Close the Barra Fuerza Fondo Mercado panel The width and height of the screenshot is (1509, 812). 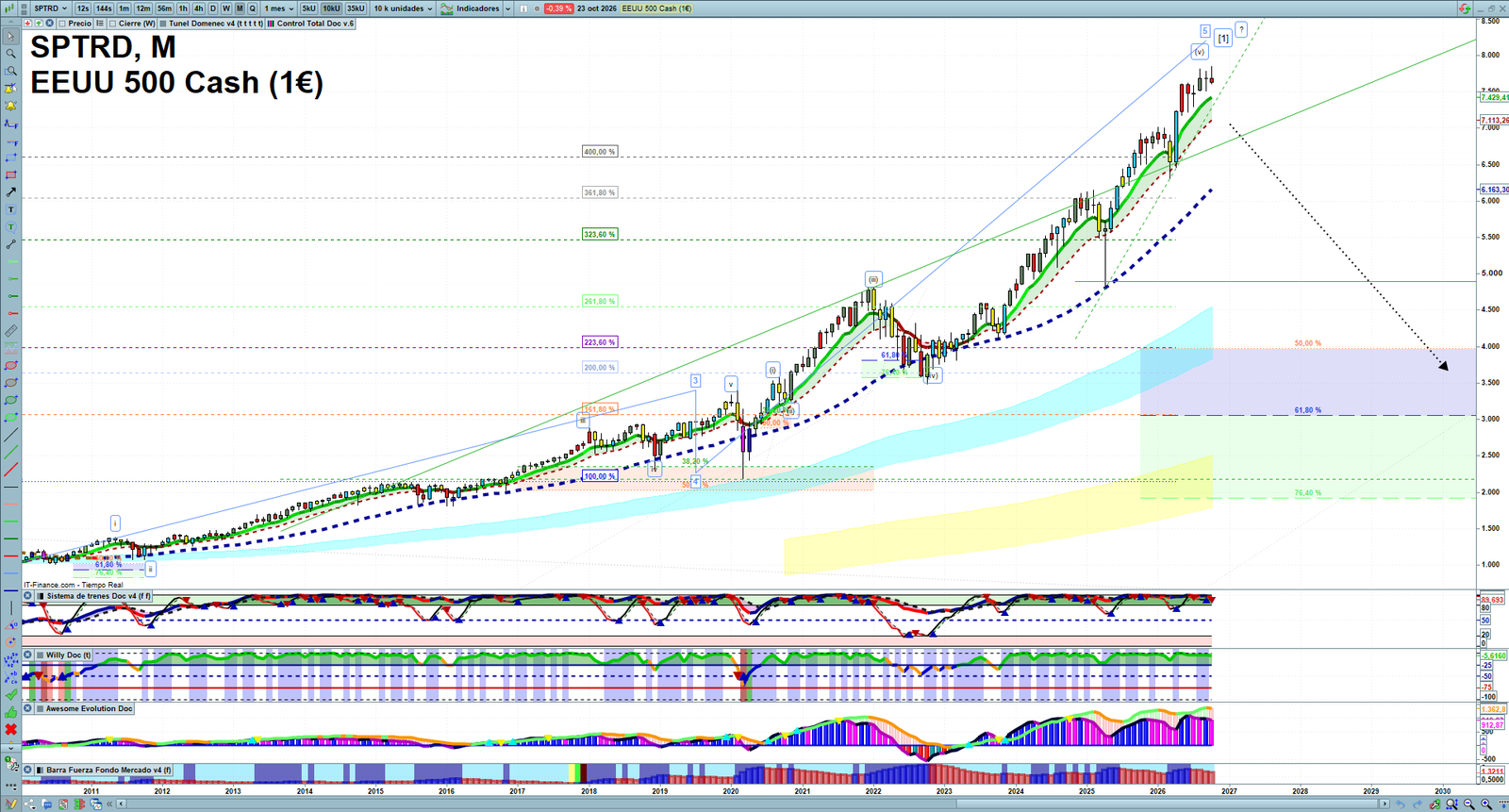[28, 770]
